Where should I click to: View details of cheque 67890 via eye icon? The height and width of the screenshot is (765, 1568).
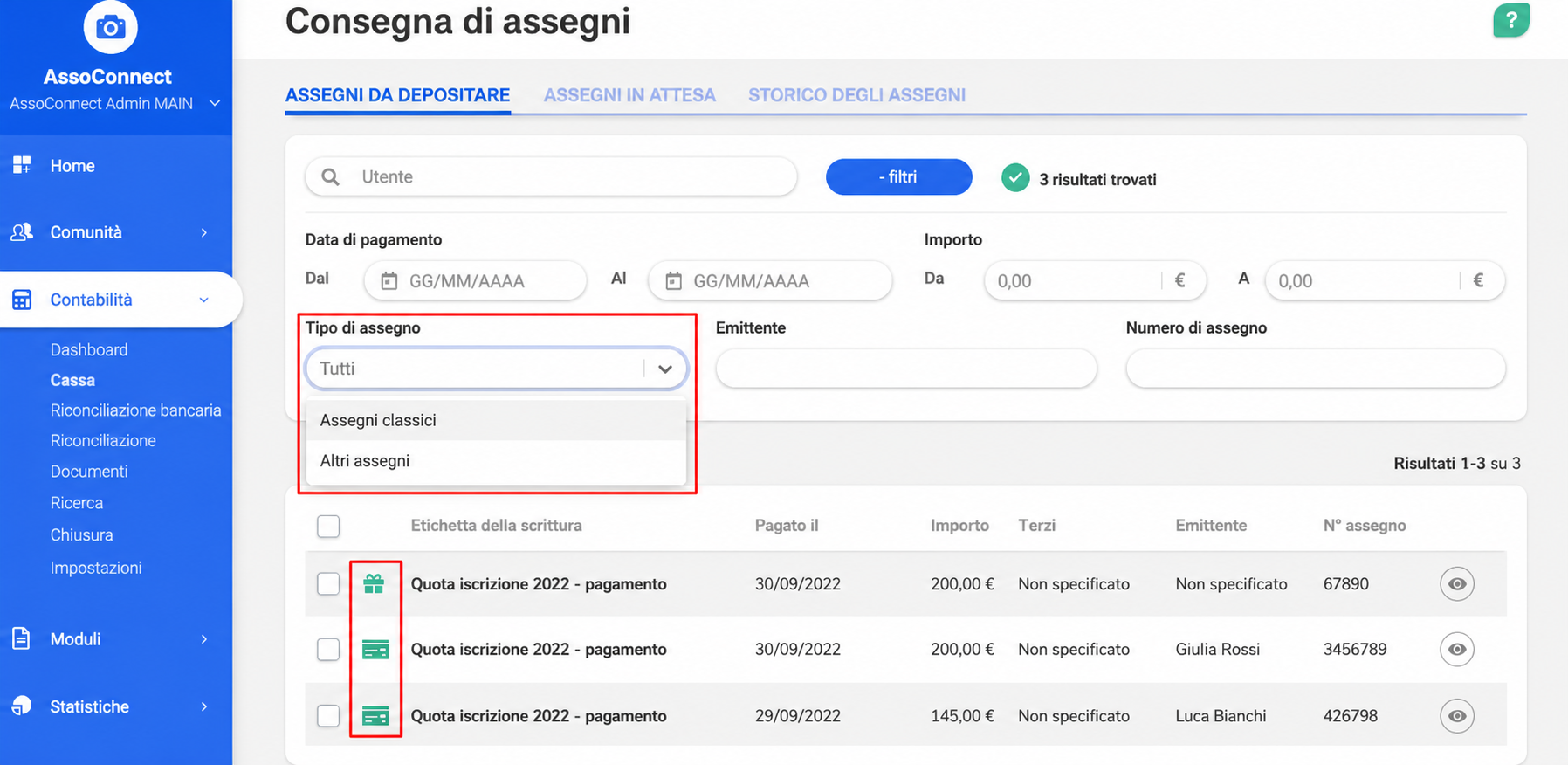point(1457,583)
